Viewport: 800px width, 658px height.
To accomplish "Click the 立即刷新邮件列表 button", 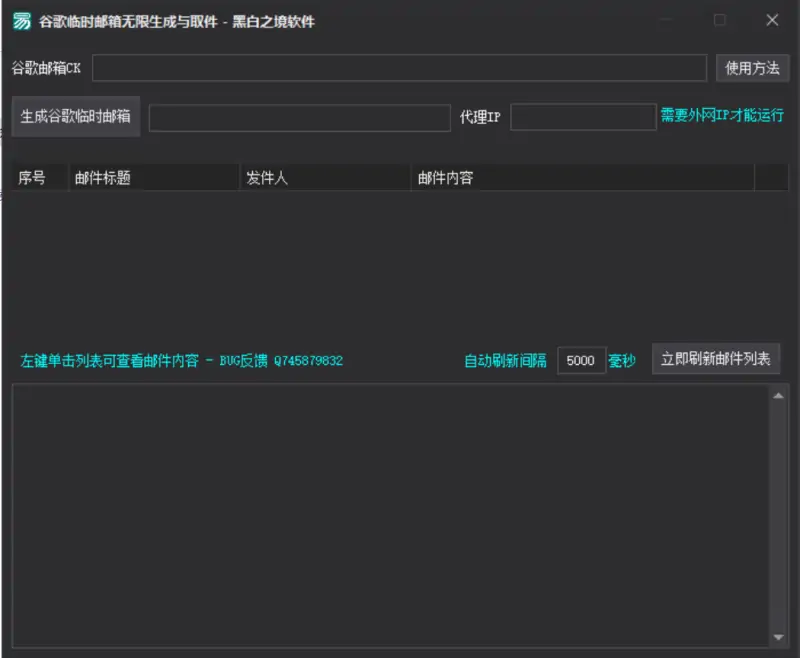I will point(717,360).
